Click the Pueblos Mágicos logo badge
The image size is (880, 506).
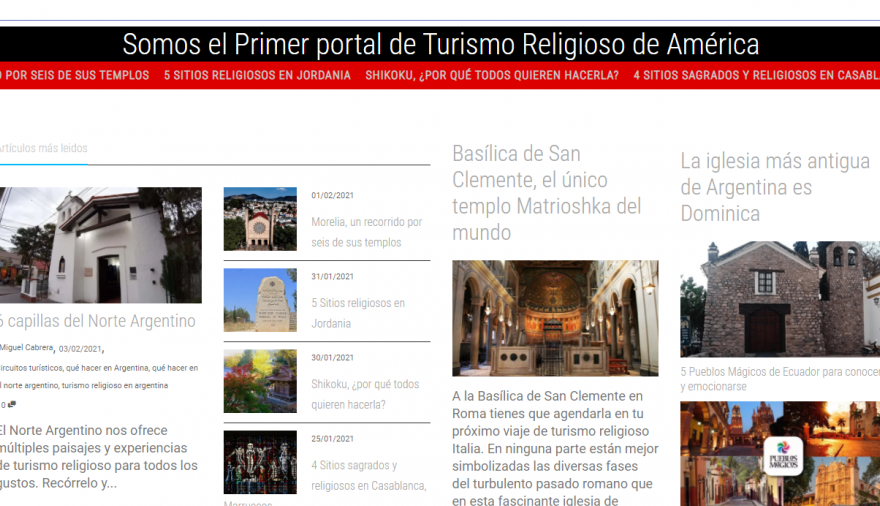point(783,455)
